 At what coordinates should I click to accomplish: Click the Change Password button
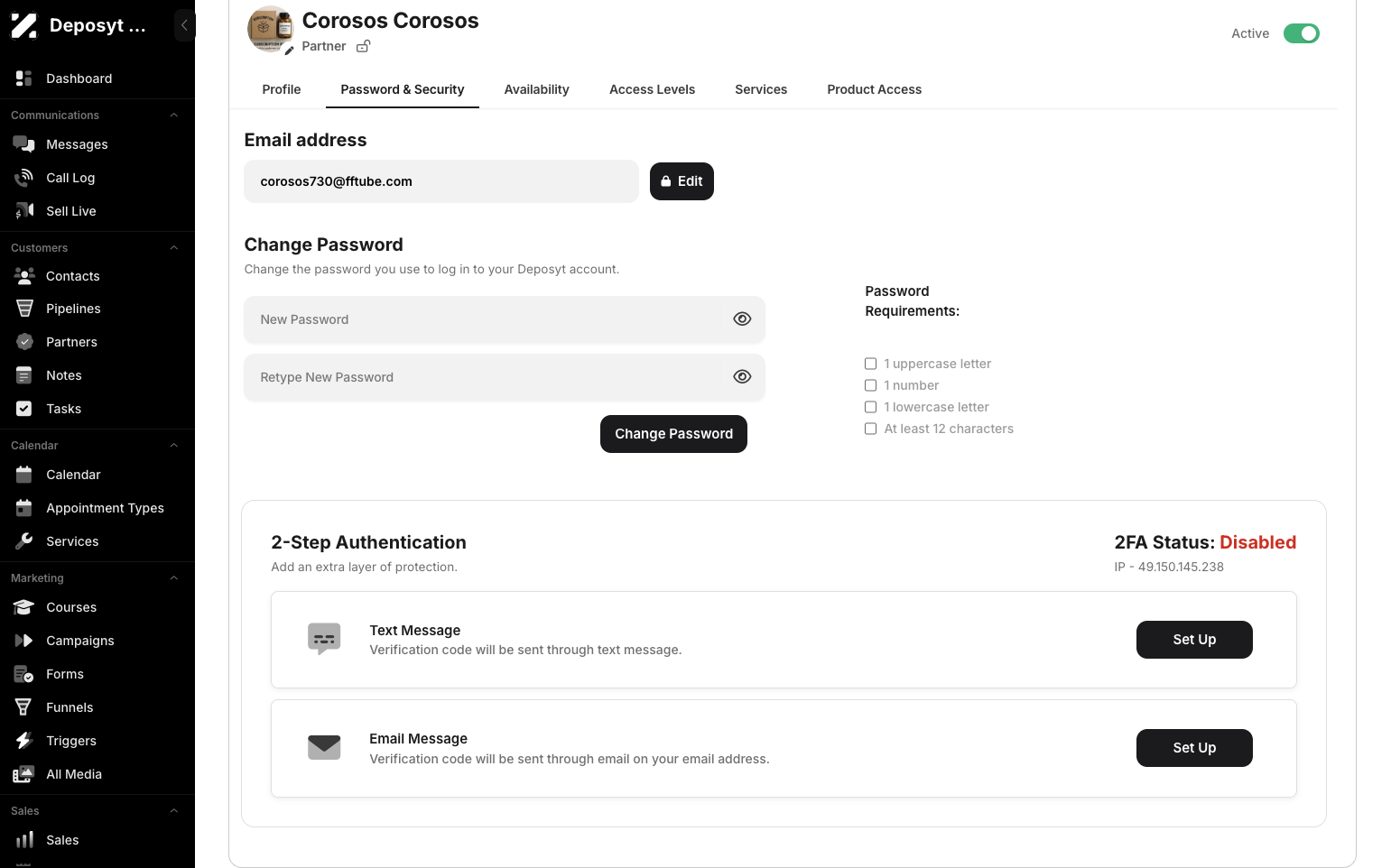tap(673, 434)
